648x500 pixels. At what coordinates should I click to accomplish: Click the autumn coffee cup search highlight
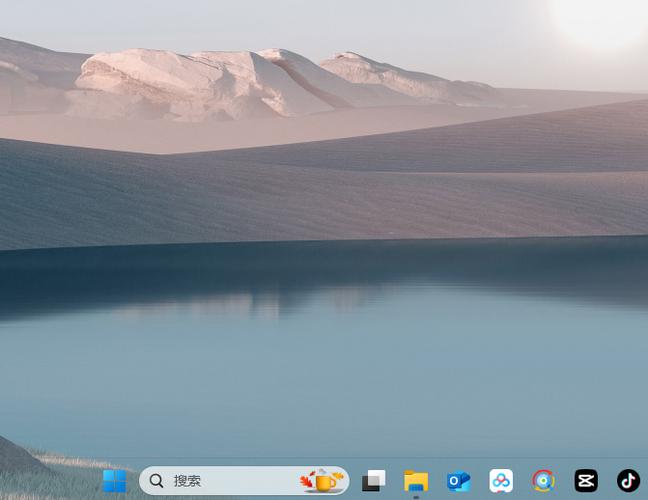(x=322, y=481)
